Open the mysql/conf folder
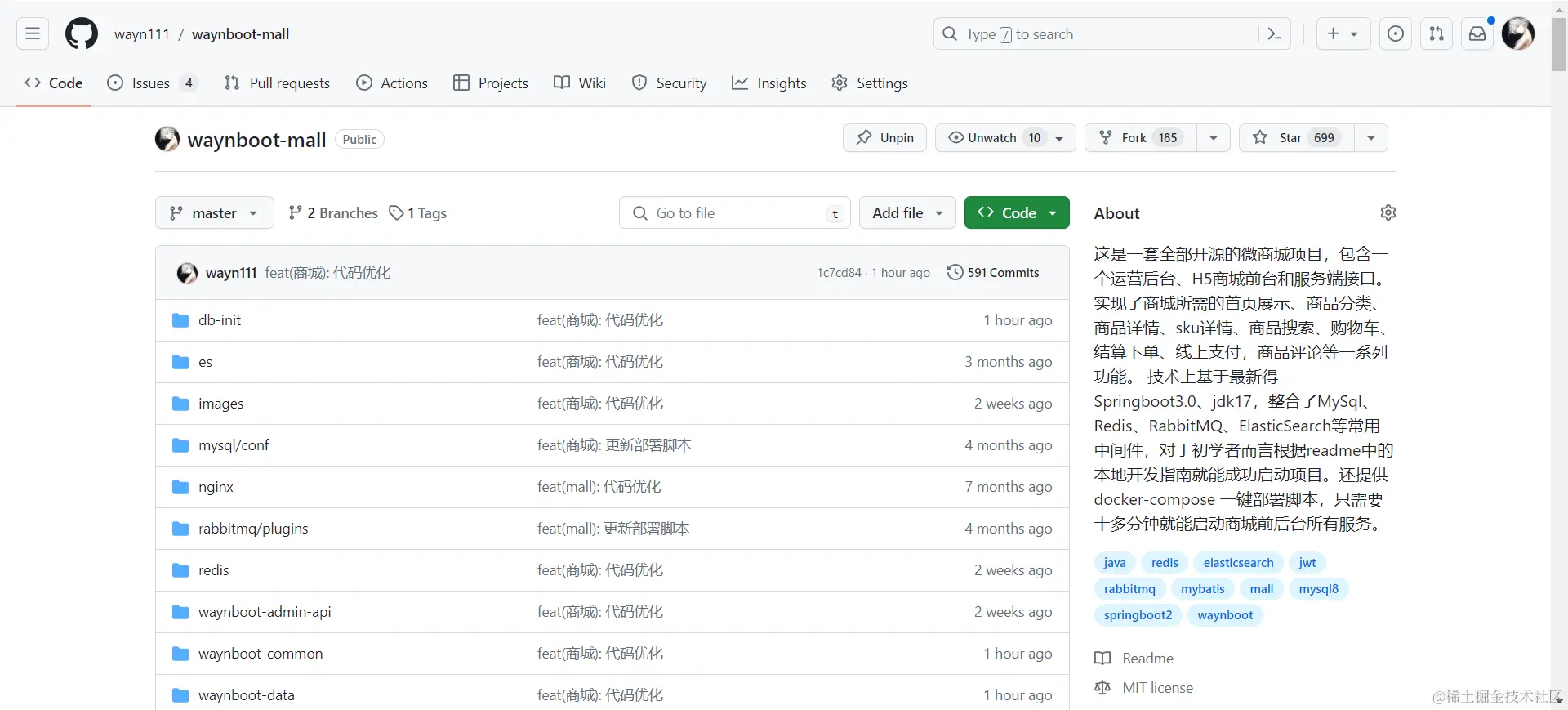This screenshot has height=710, width=1568. 234,445
